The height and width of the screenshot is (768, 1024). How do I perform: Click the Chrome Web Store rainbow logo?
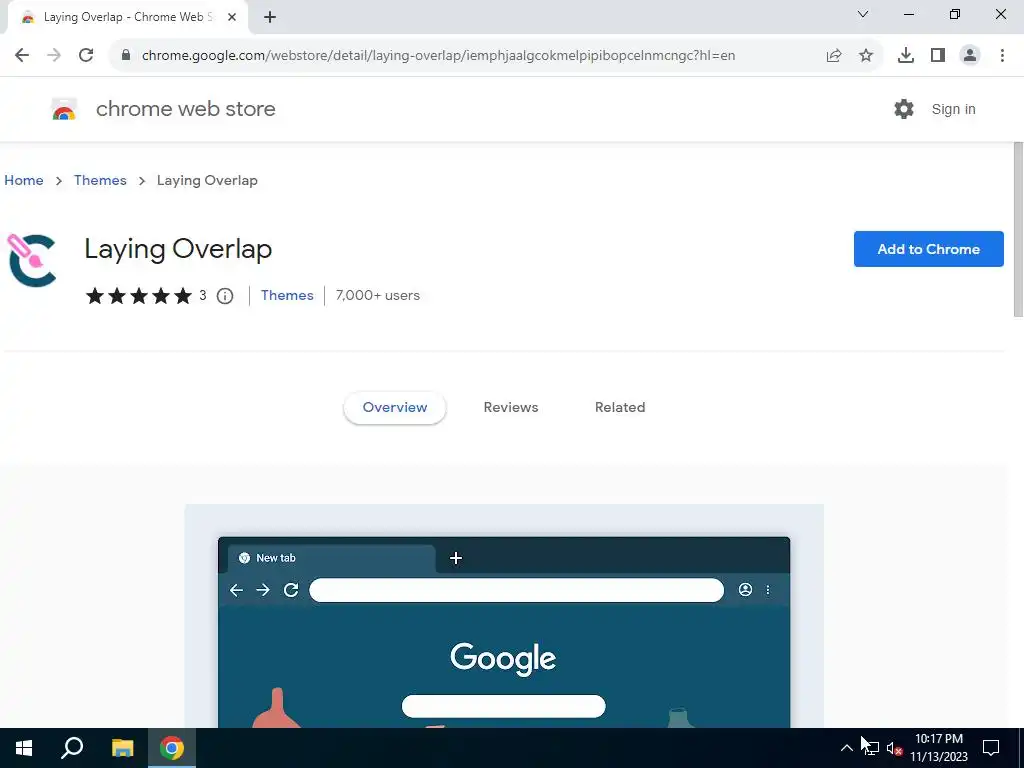(64, 109)
